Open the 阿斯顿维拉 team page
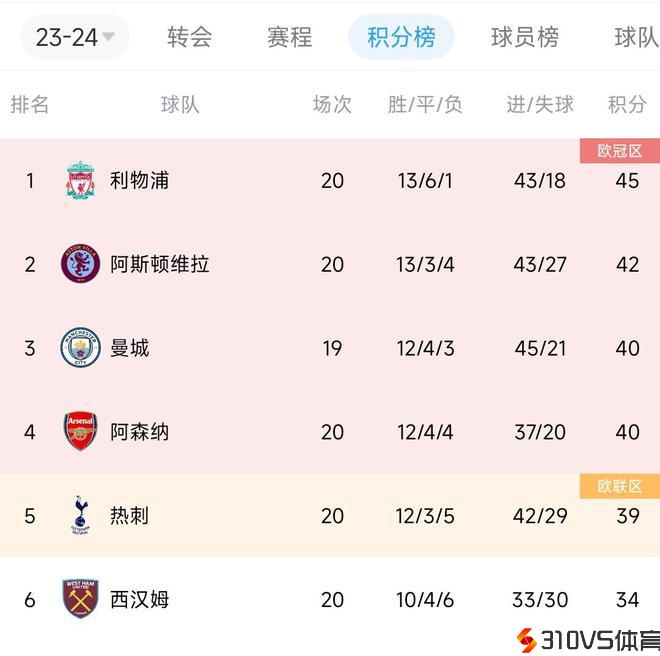Image resolution: width=660 pixels, height=656 pixels. (159, 265)
